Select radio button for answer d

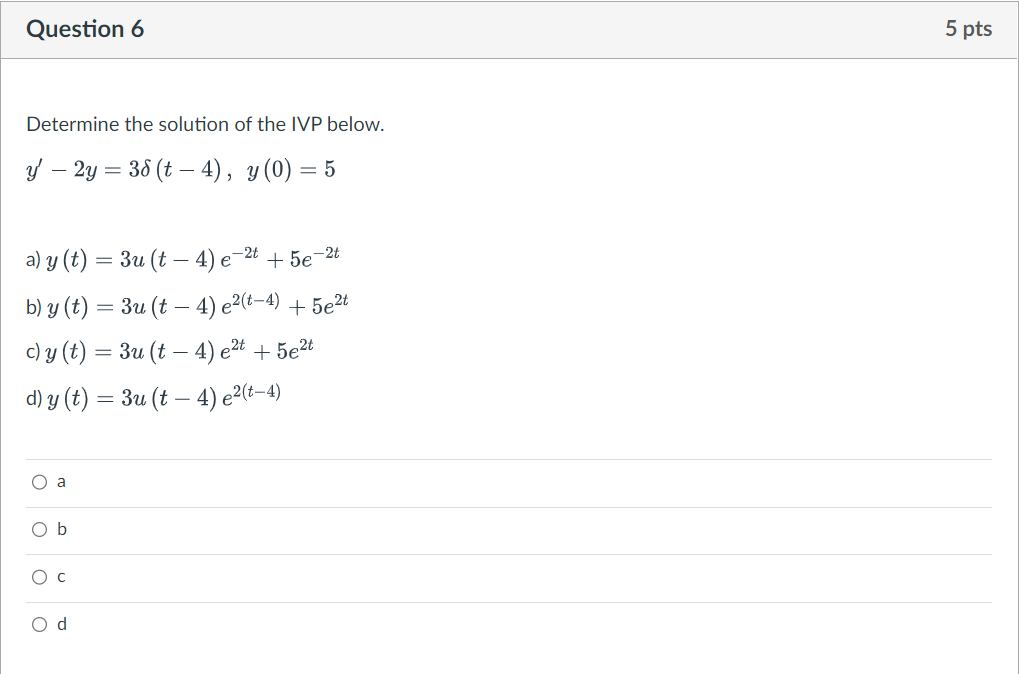[38, 623]
